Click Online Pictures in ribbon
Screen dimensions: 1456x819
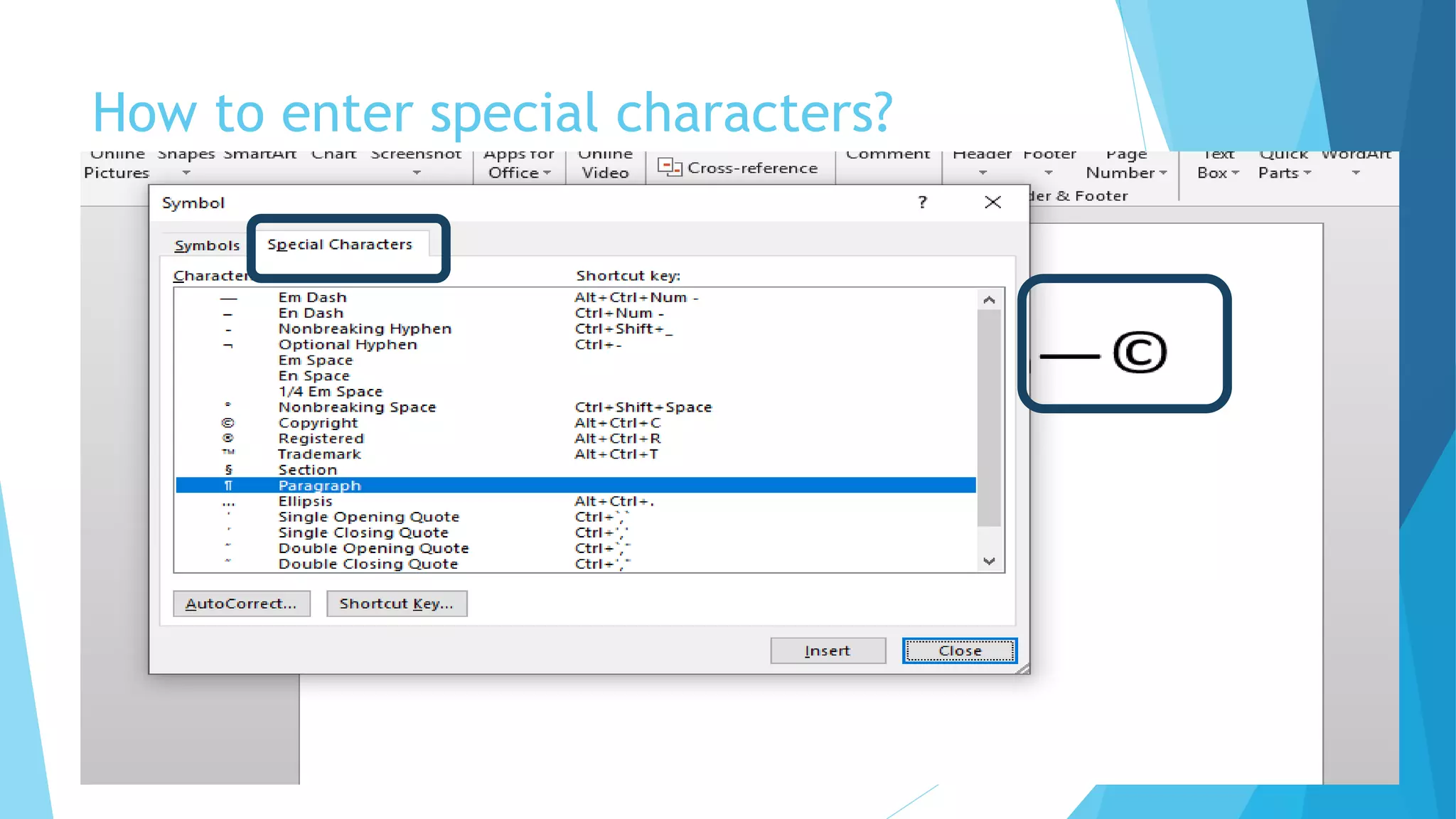point(117,165)
